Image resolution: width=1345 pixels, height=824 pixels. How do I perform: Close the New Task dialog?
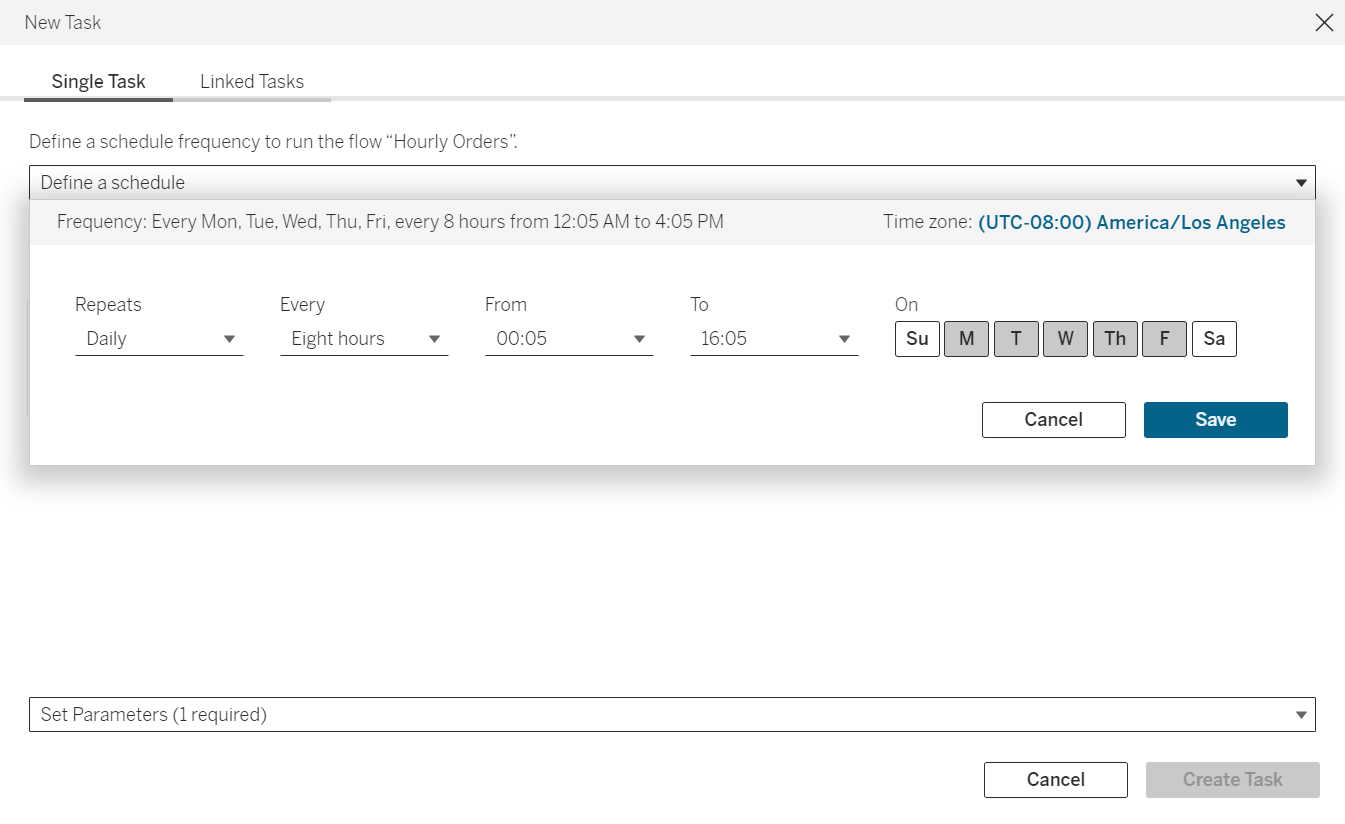1324,22
